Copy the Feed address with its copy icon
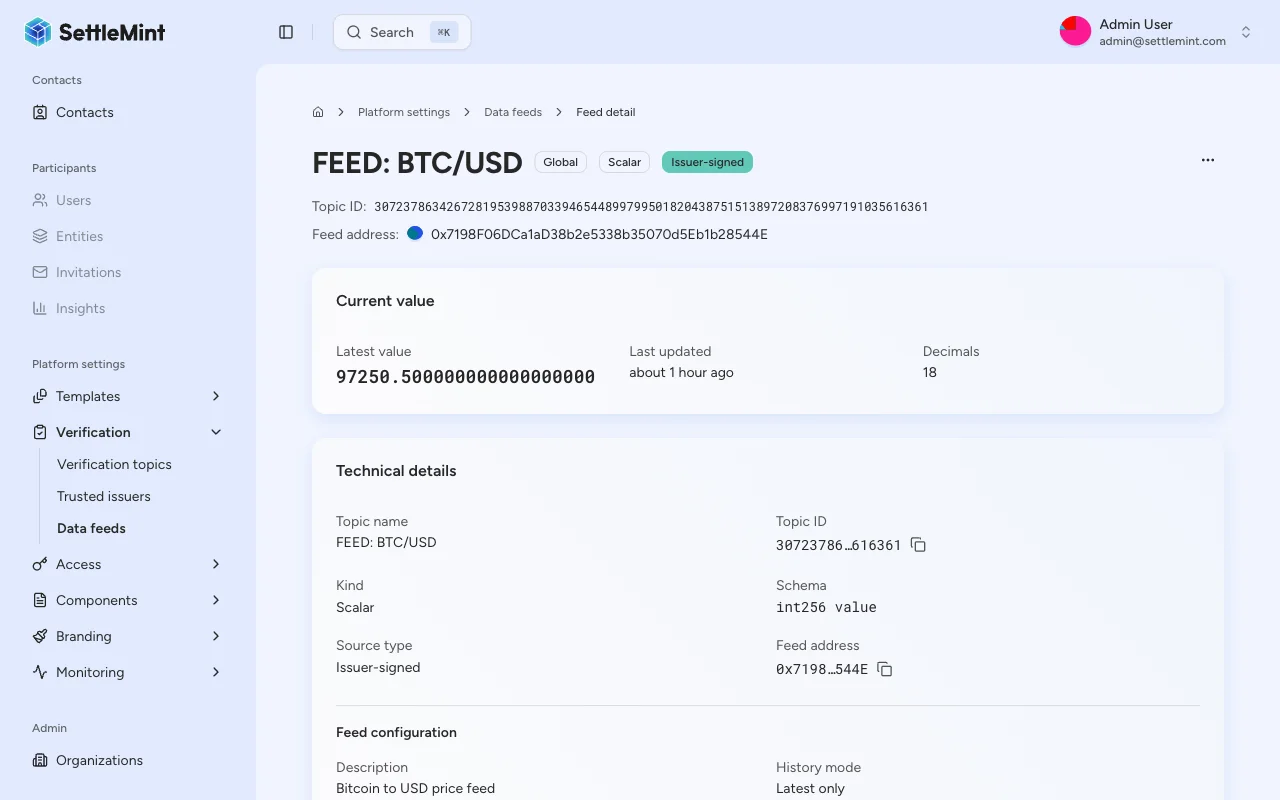This screenshot has height=800, width=1280. point(884,669)
